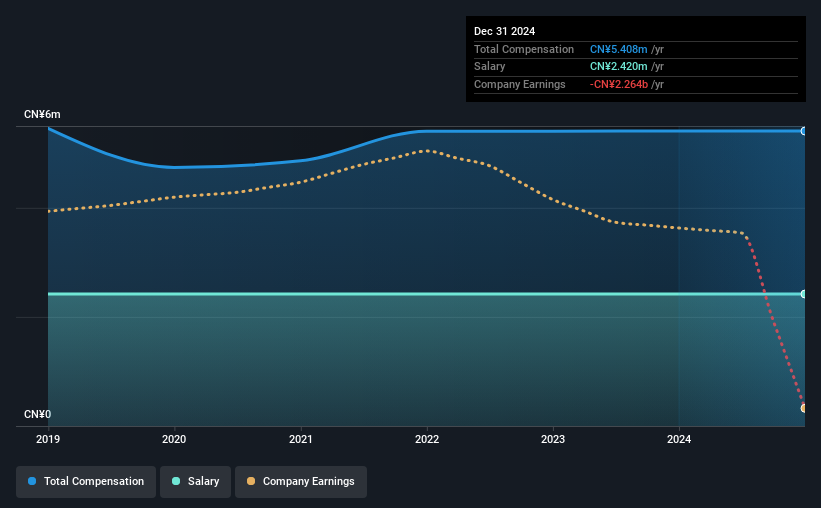Click the blue Total Compensation legend dot
The width and height of the screenshot is (821, 508).
[x=32, y=481]
